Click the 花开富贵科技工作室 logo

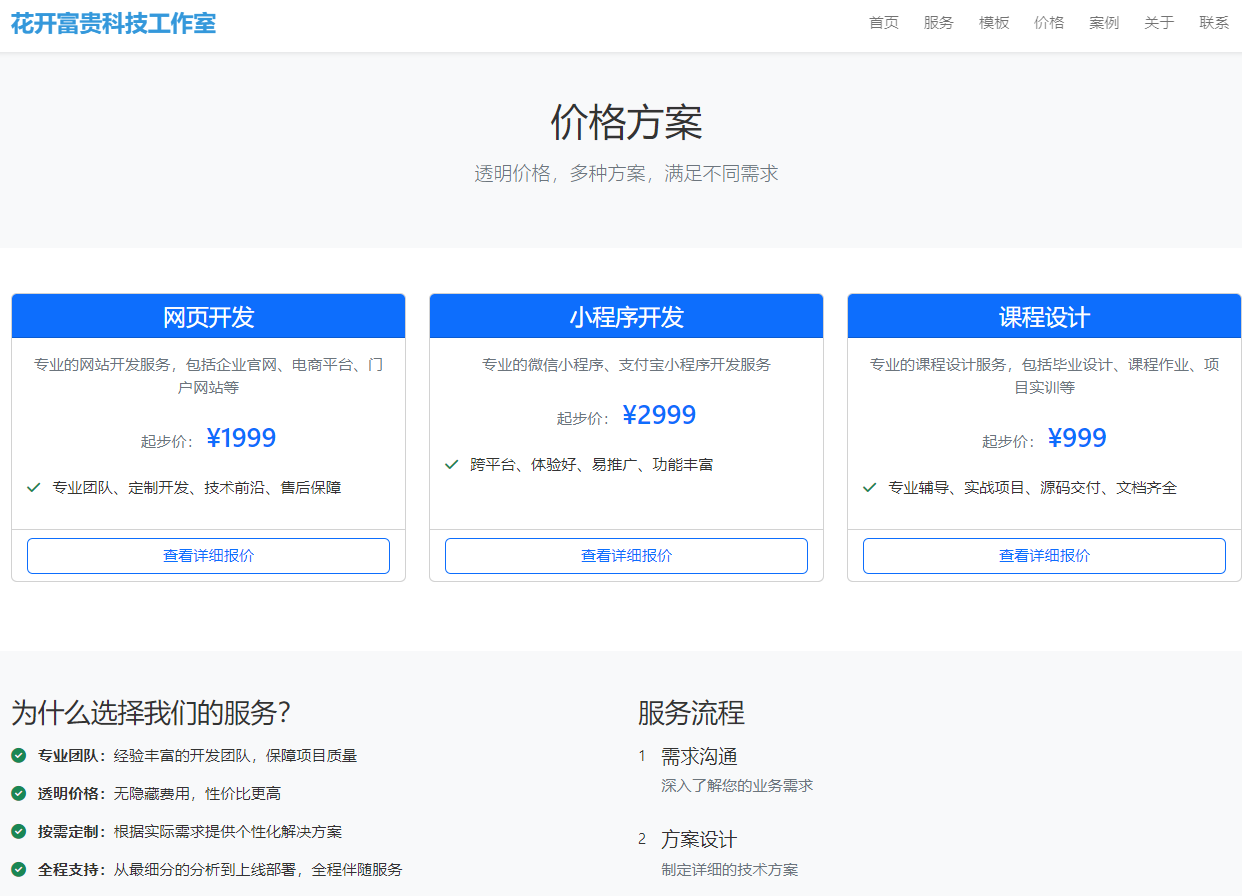click(x=112, y=22)
